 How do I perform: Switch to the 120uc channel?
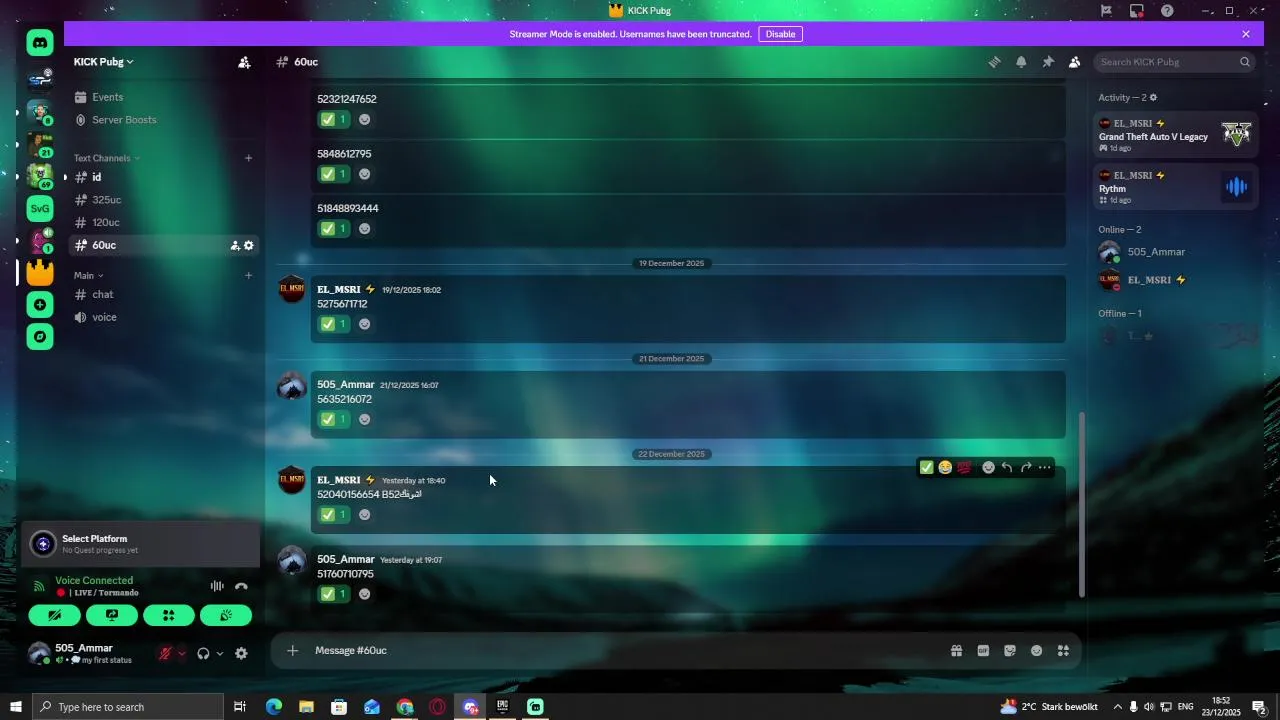coord(164,223)
